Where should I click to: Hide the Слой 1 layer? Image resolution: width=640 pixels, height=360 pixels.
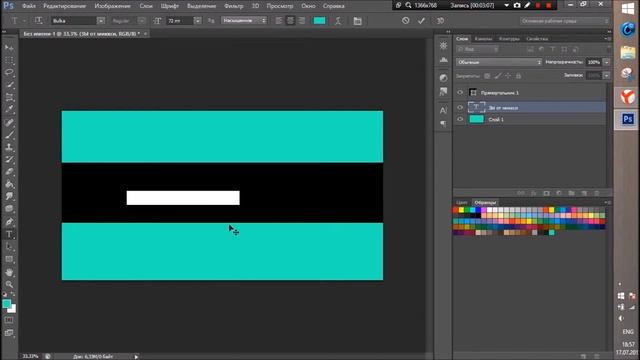click(460, 119)
